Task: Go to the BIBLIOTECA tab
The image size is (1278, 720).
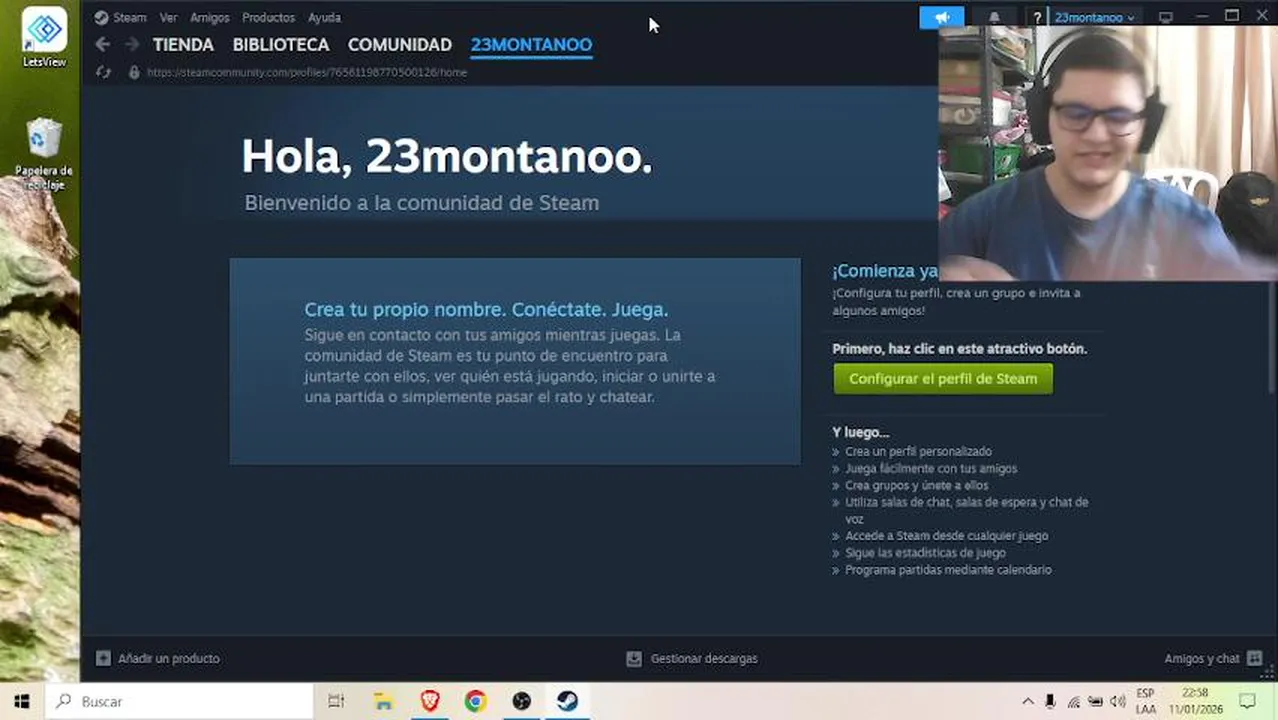Action: pos(281,45)
